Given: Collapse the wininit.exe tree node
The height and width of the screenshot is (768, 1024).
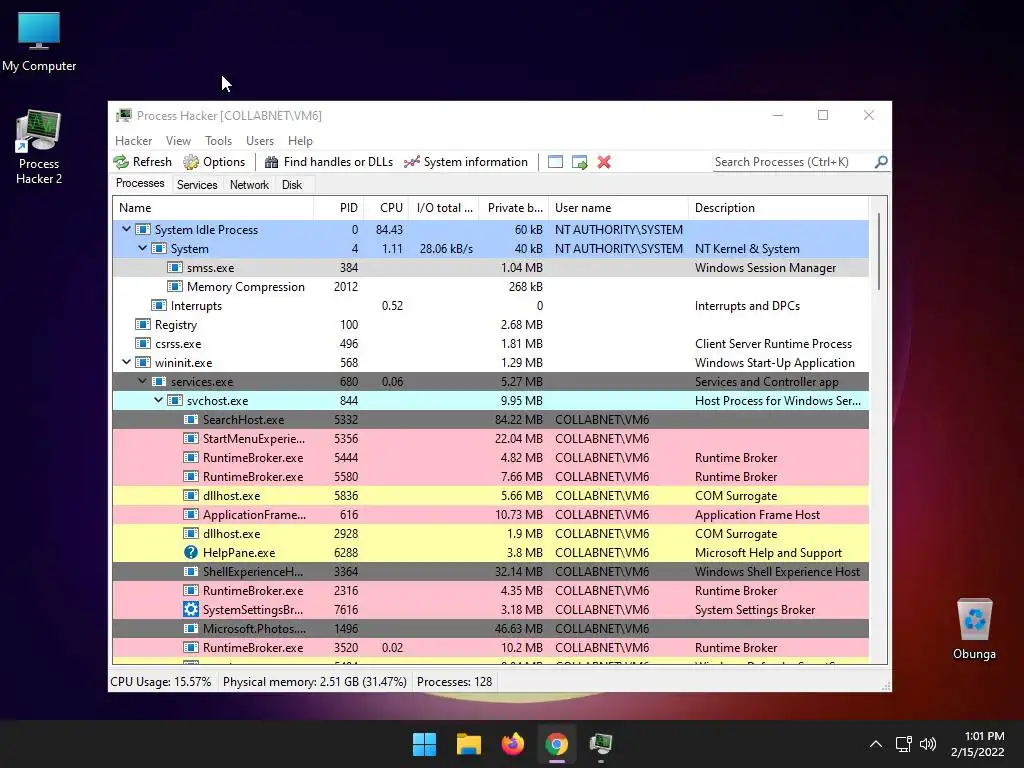Looking at the screenshot, I should 126,362.
